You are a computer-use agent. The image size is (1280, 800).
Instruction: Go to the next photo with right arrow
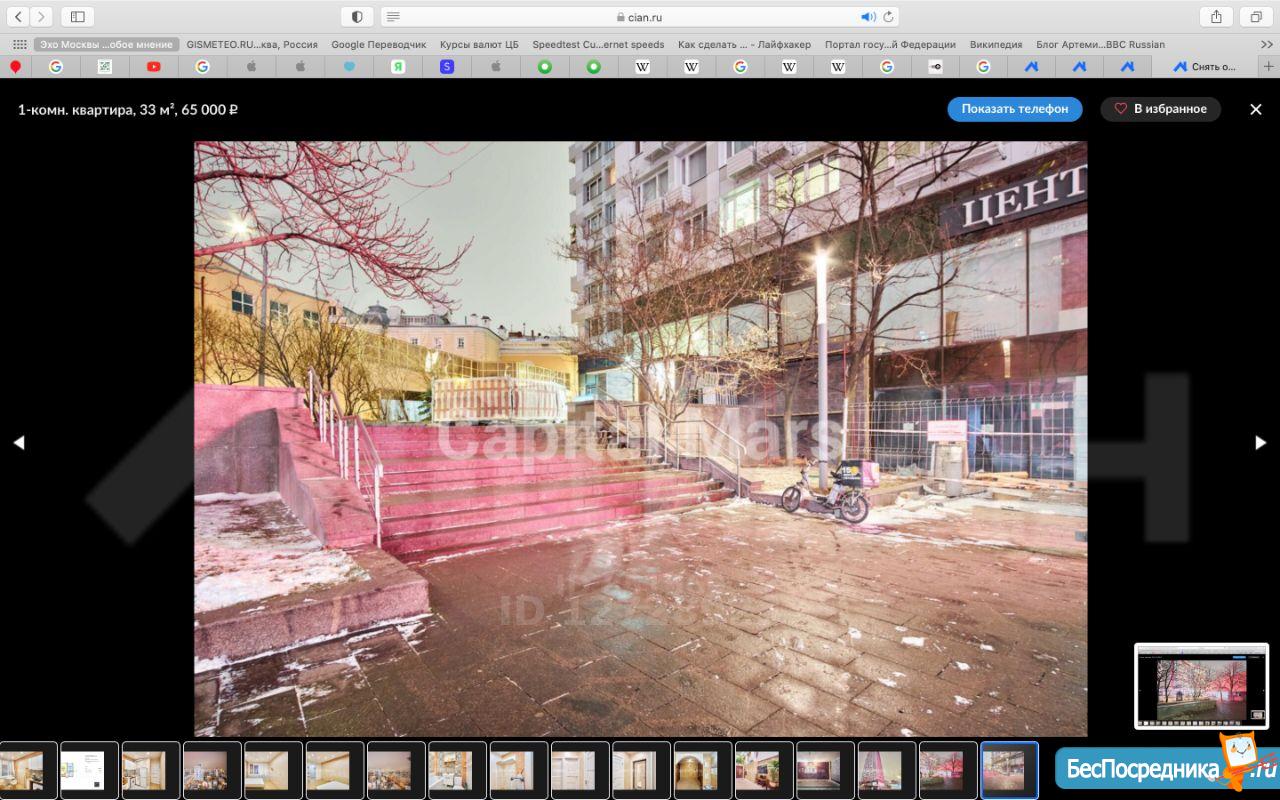tap(1260, 442)
